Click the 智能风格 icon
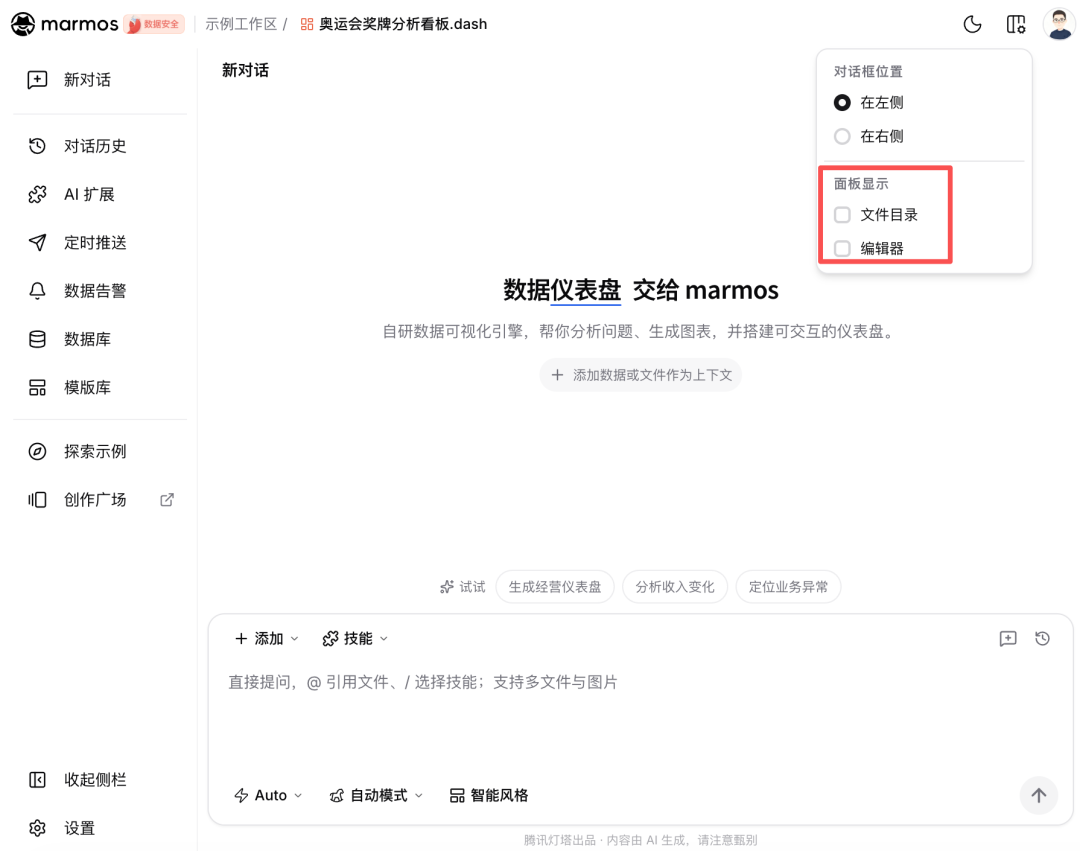The height and width of the screenshot is (851, 1080). click(x=457, y=796)
